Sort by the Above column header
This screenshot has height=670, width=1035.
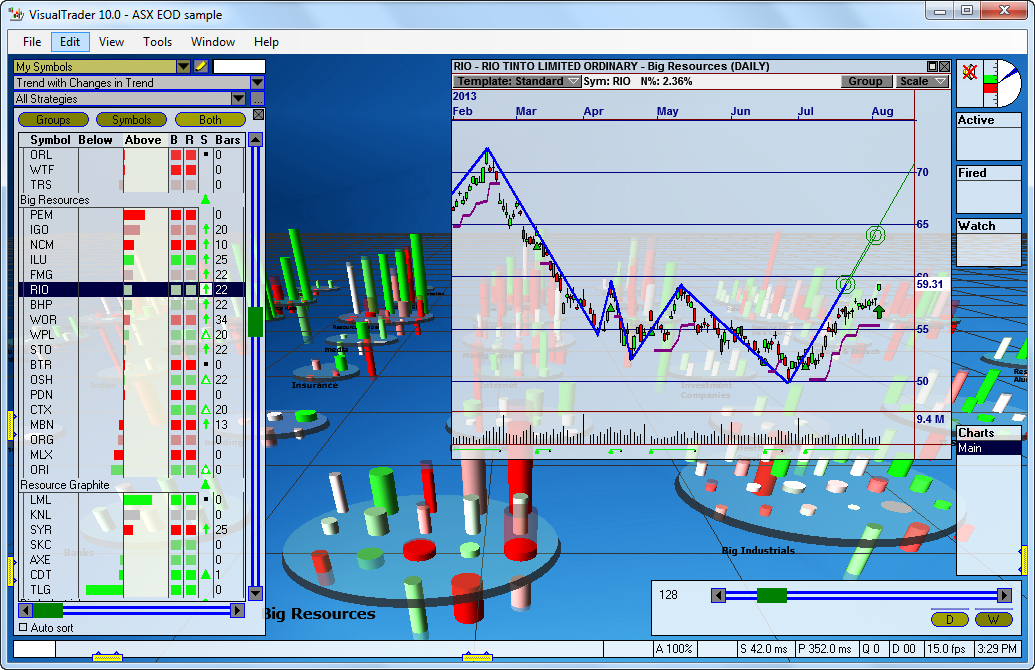[143, 139]
